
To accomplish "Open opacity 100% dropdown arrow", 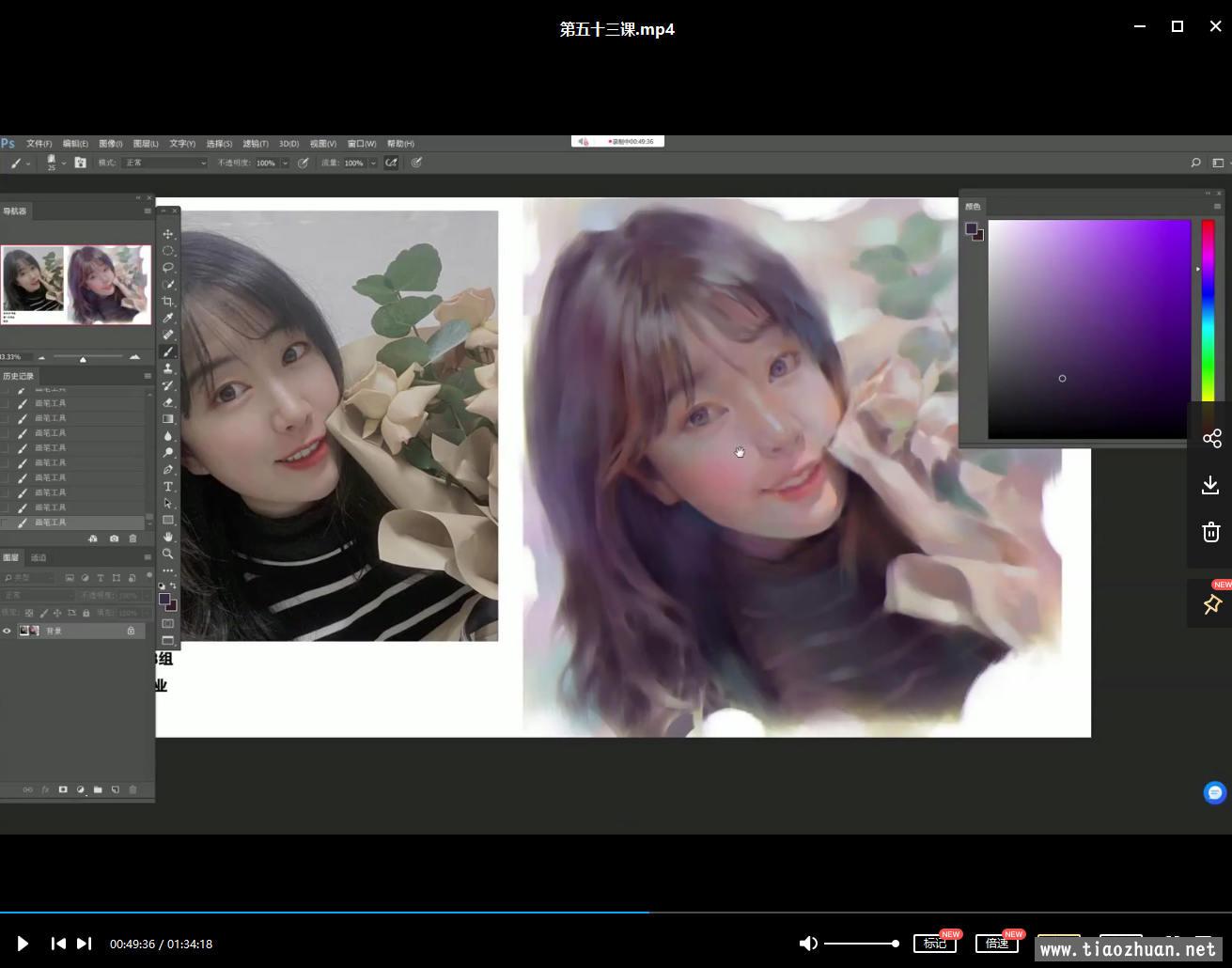I will pyautogui.click(x=285, y=163).
